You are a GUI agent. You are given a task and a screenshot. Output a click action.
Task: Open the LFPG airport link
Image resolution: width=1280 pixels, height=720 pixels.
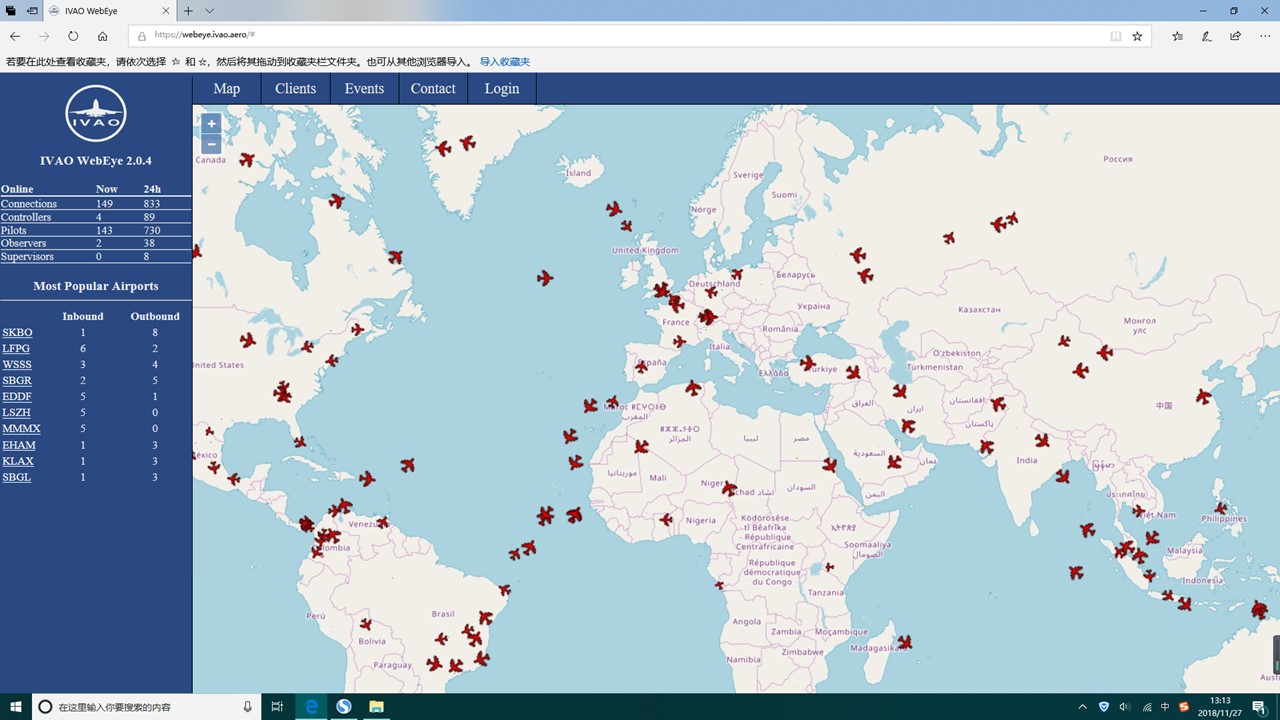pyautogui.click(x=16, y=349)
